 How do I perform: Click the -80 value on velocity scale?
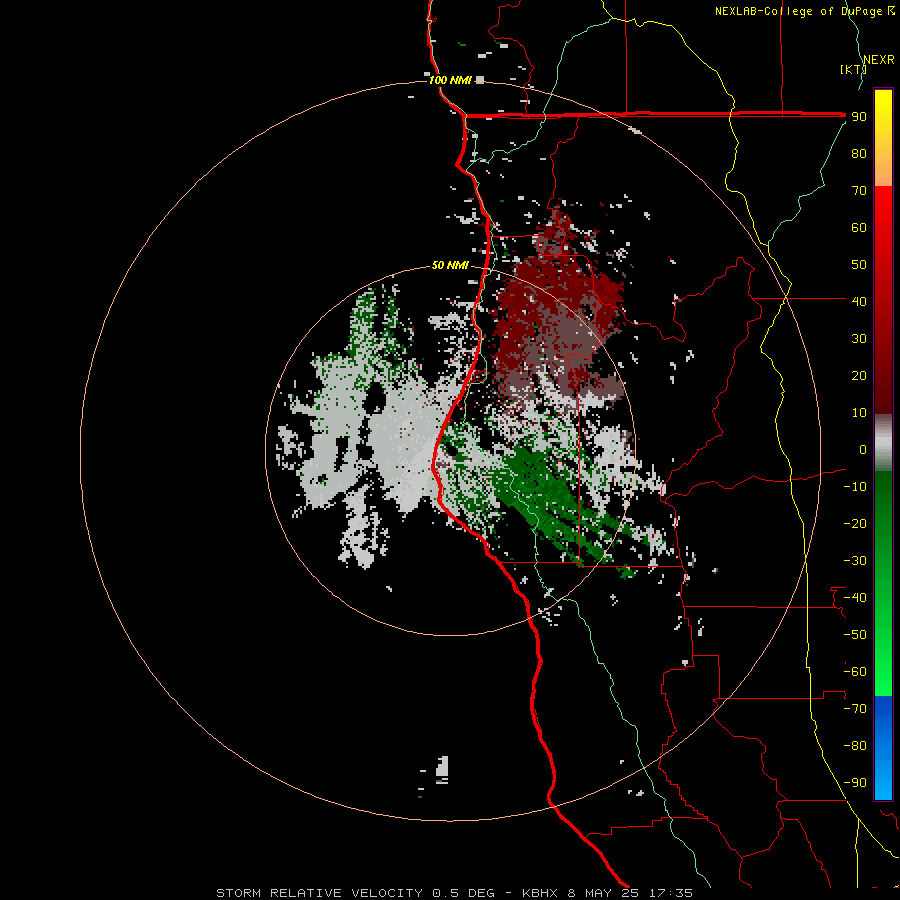855,746
